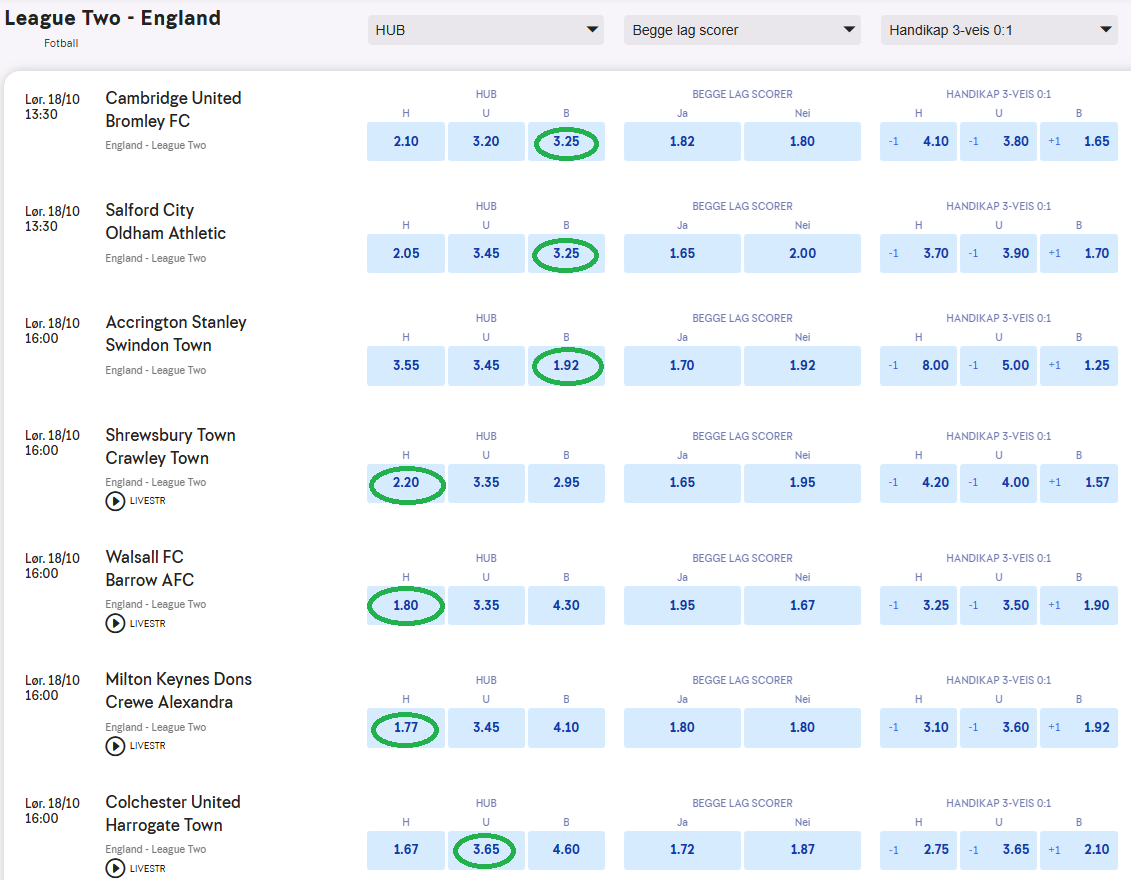Bet Nei 1.67 both teams score Walsall match
The width and height of the screenshot is (1131, 880).
(x=802, y=606)
